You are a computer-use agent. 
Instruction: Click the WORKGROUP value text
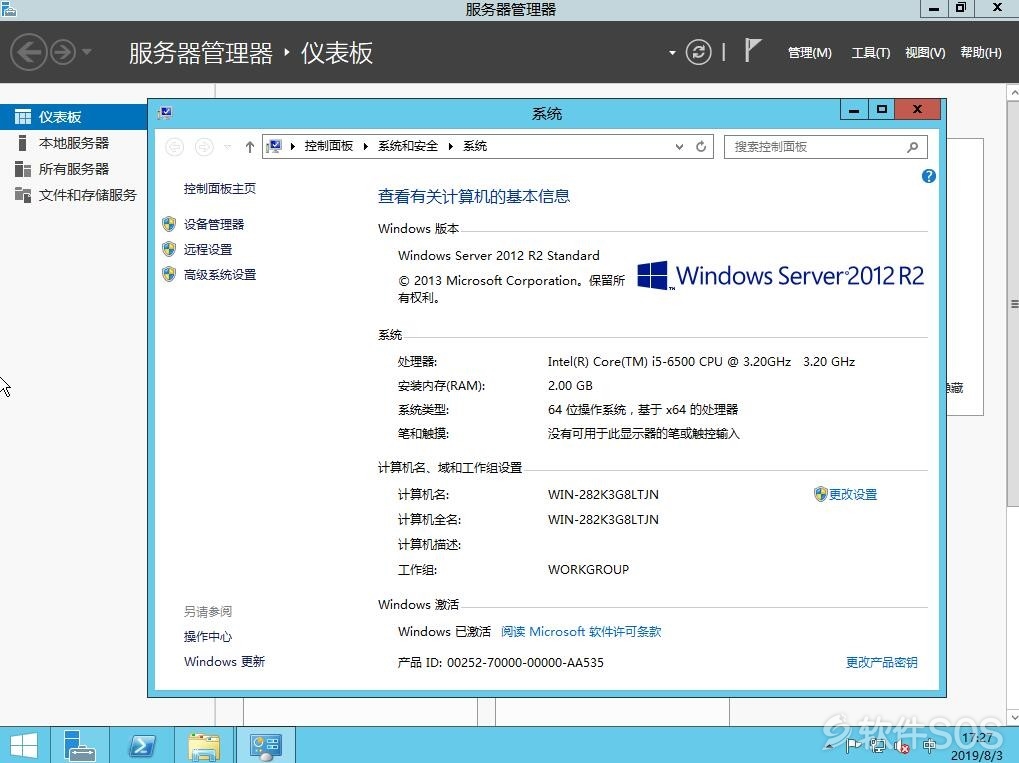pyautogui.click(x=588, y=569)
